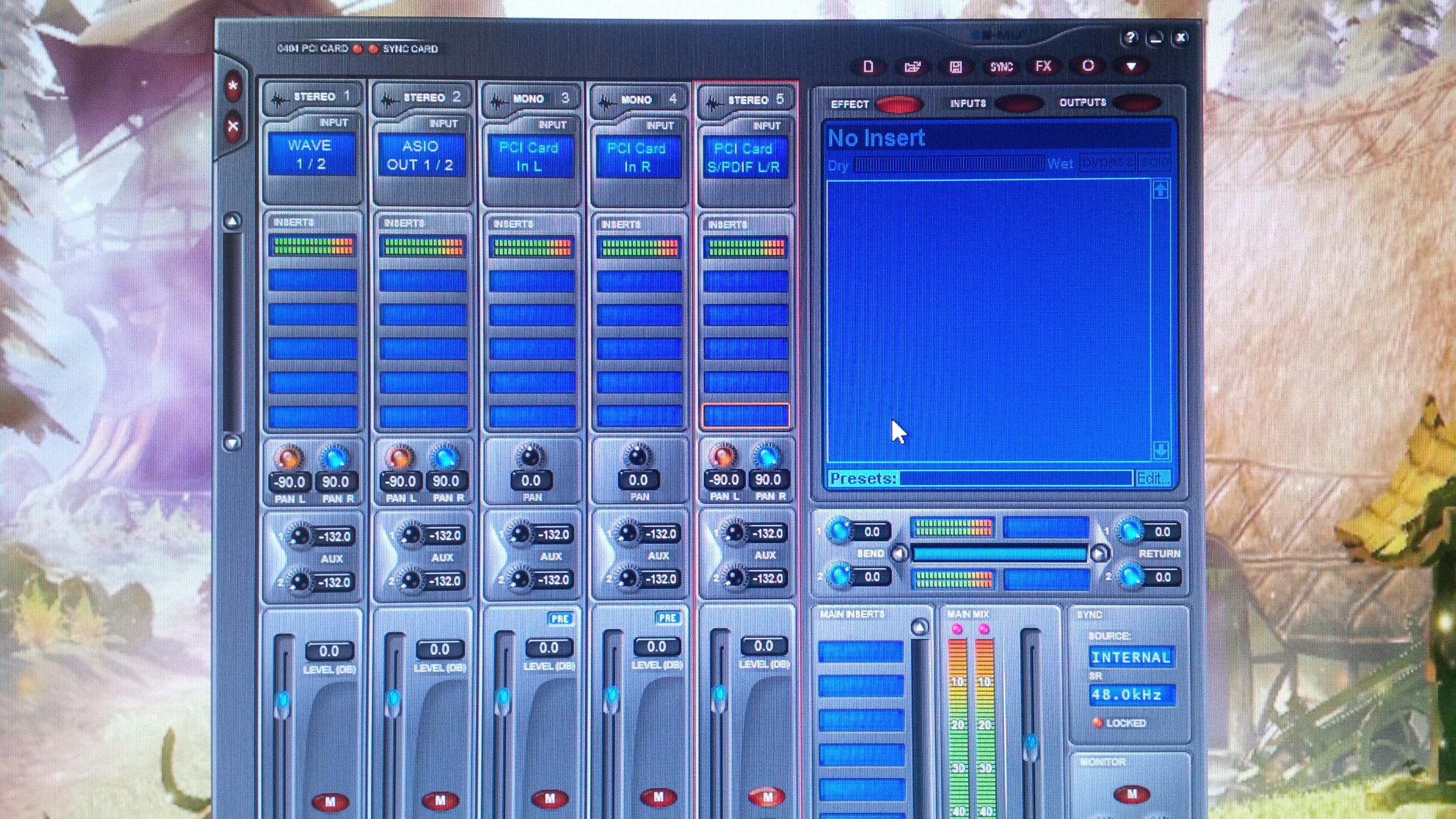Viewport: 1456px width, 819px height.
Task: Click the strip 1 level fader knob
Action: (283, 703)
